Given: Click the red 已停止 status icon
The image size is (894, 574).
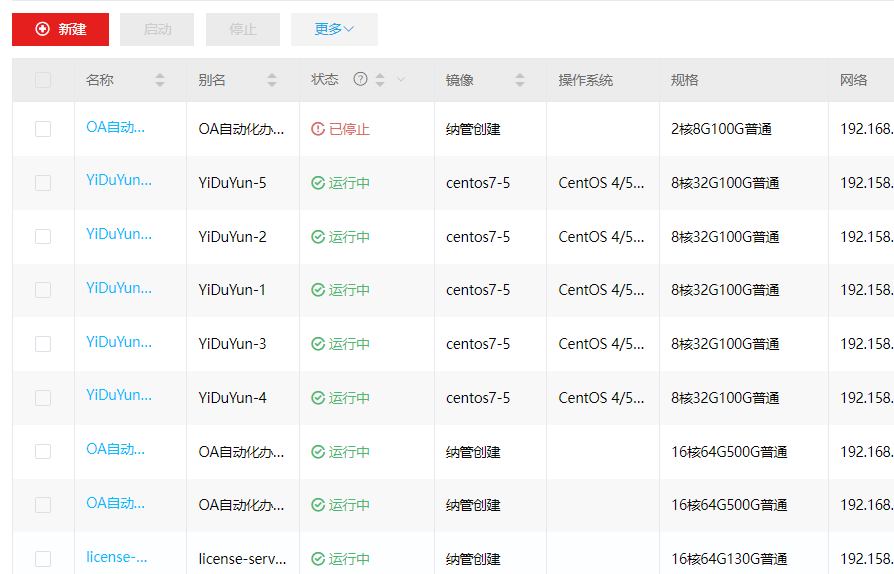Looking at the screenshot, I should pos(318,129).
